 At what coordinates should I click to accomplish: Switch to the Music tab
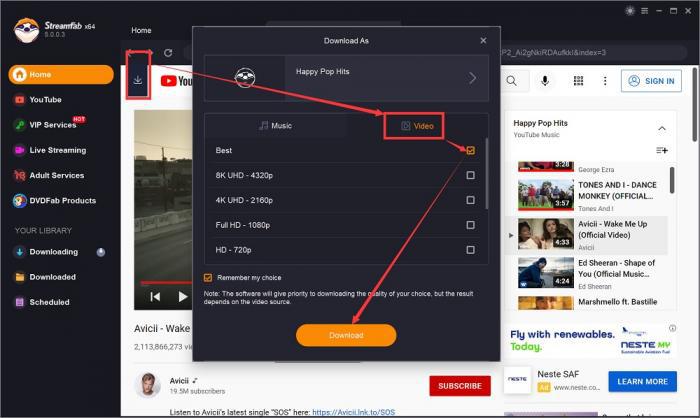pyautogui.click(x=276, y=126)
